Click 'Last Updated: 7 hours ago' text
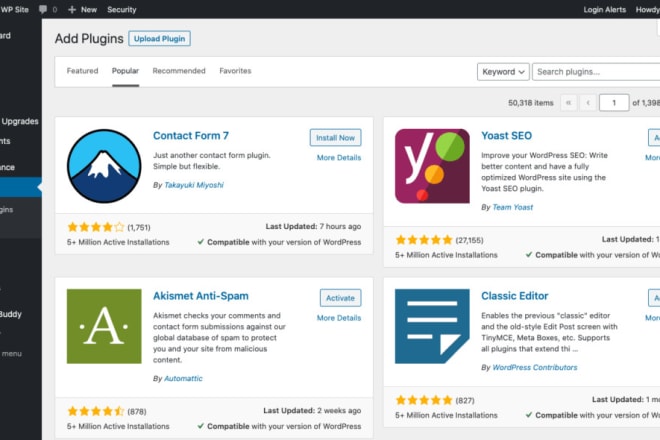This screenshot has height=440, width=660. (x=313, y=227)
